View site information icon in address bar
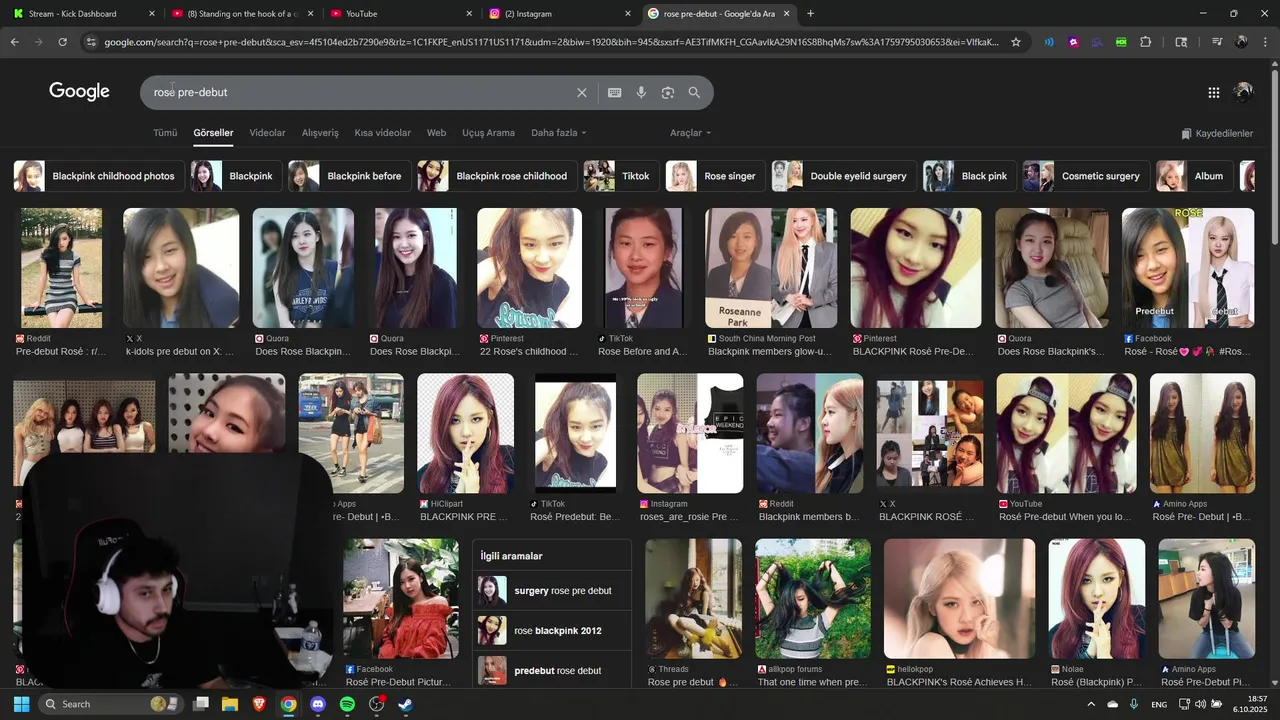This screenshot has width=1280, height=720. [91, 42]
